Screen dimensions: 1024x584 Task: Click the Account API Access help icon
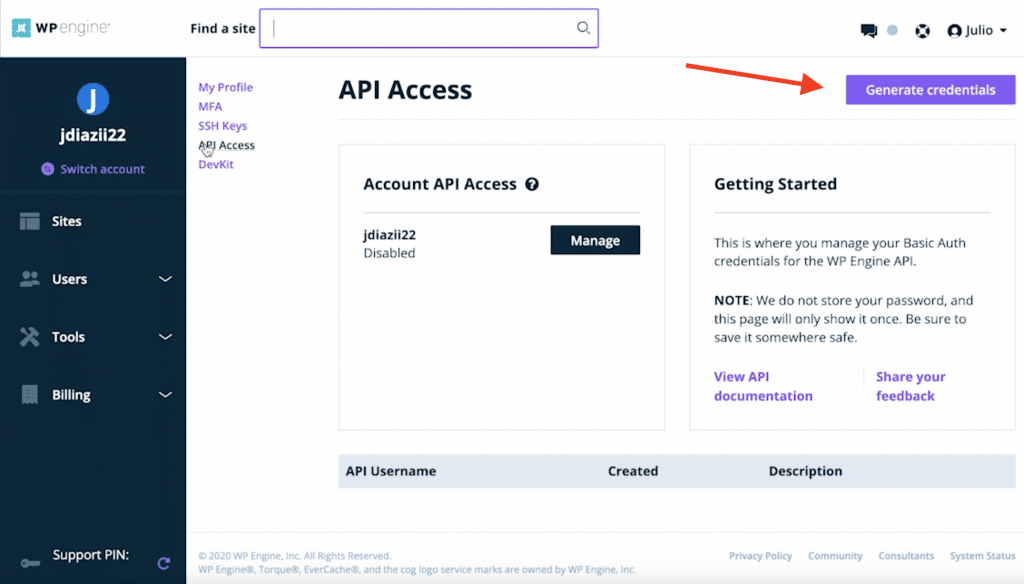coord(532,184)
